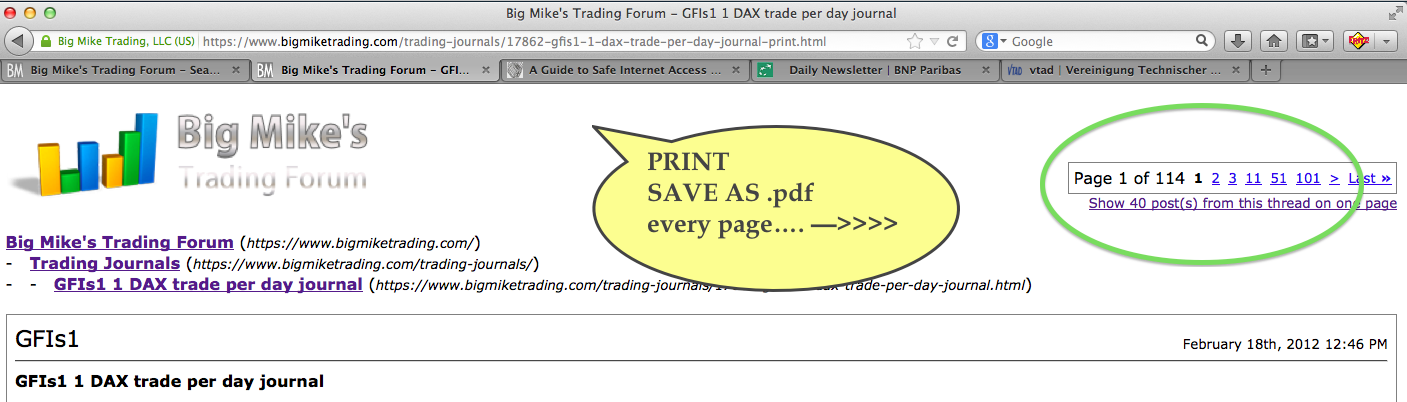Click into the Google search field
This screenshot has height=402, width=1407.
[1100, 42]
